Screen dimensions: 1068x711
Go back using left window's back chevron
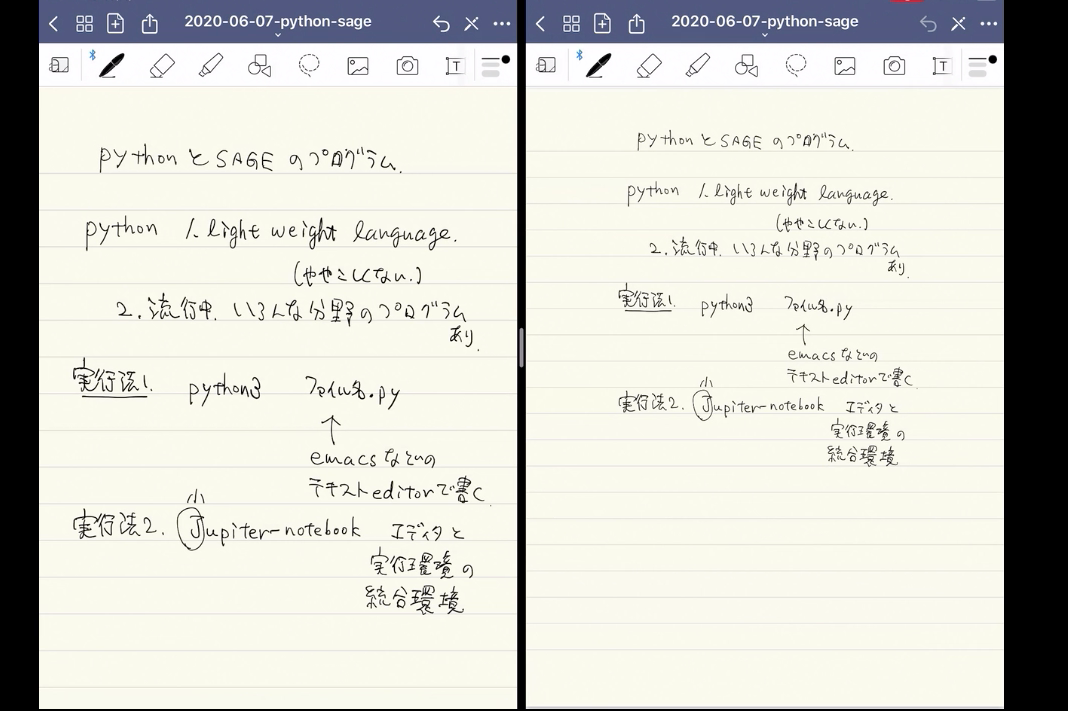(54, 25)
